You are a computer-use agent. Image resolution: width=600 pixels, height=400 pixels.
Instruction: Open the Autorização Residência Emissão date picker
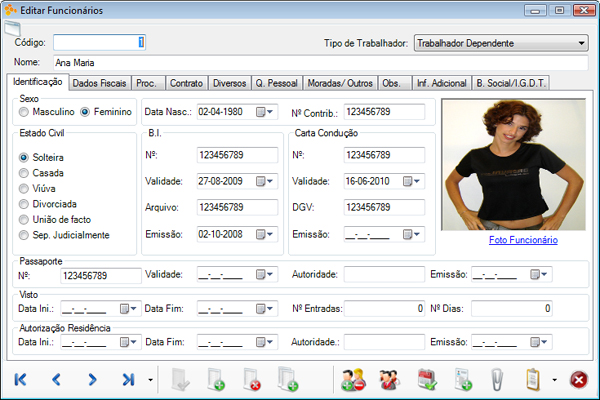[x=538, y=342]
